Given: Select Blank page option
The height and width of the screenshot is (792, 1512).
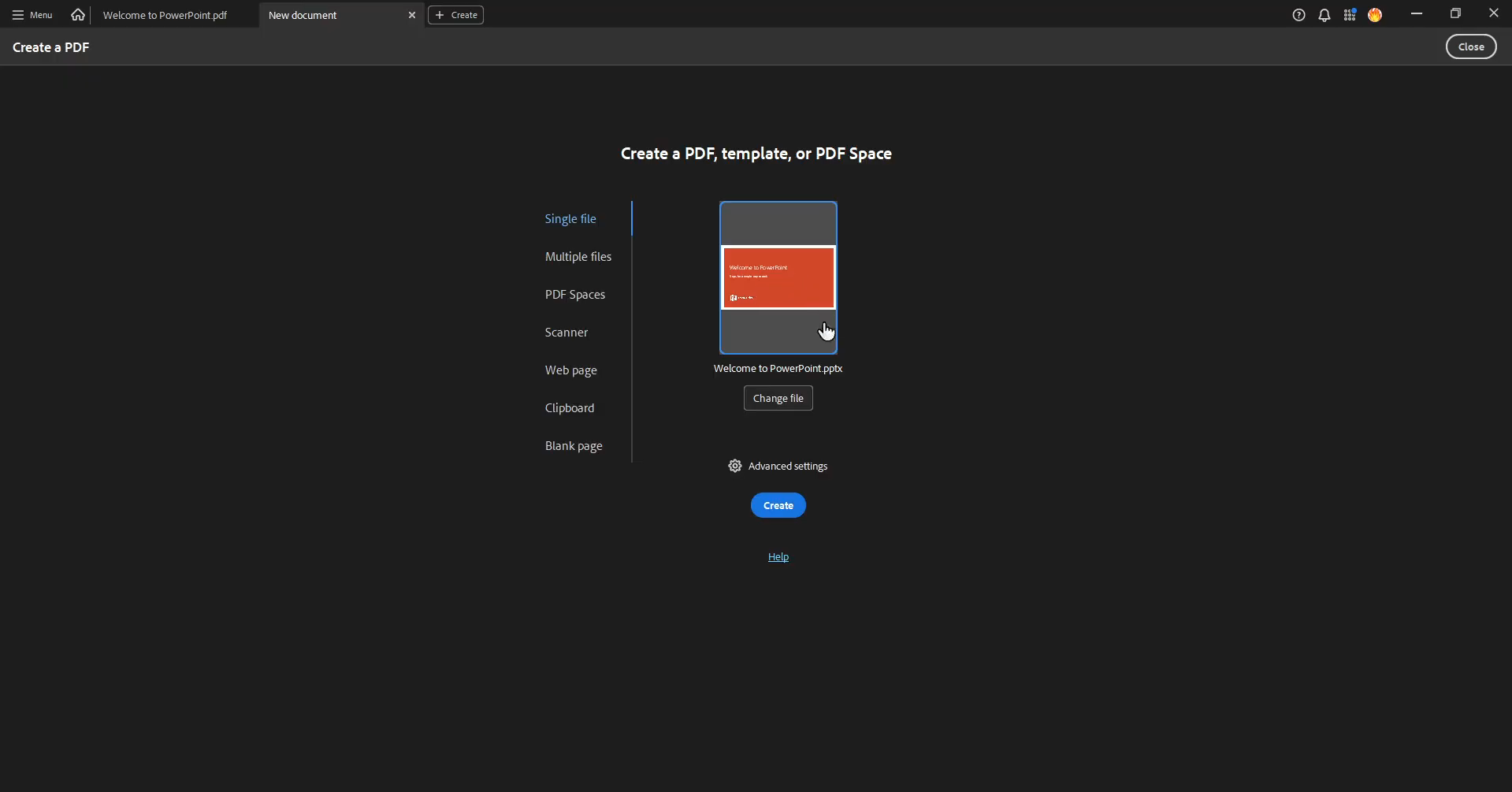Looking at the screenshot, I should (x=574, y=446).
